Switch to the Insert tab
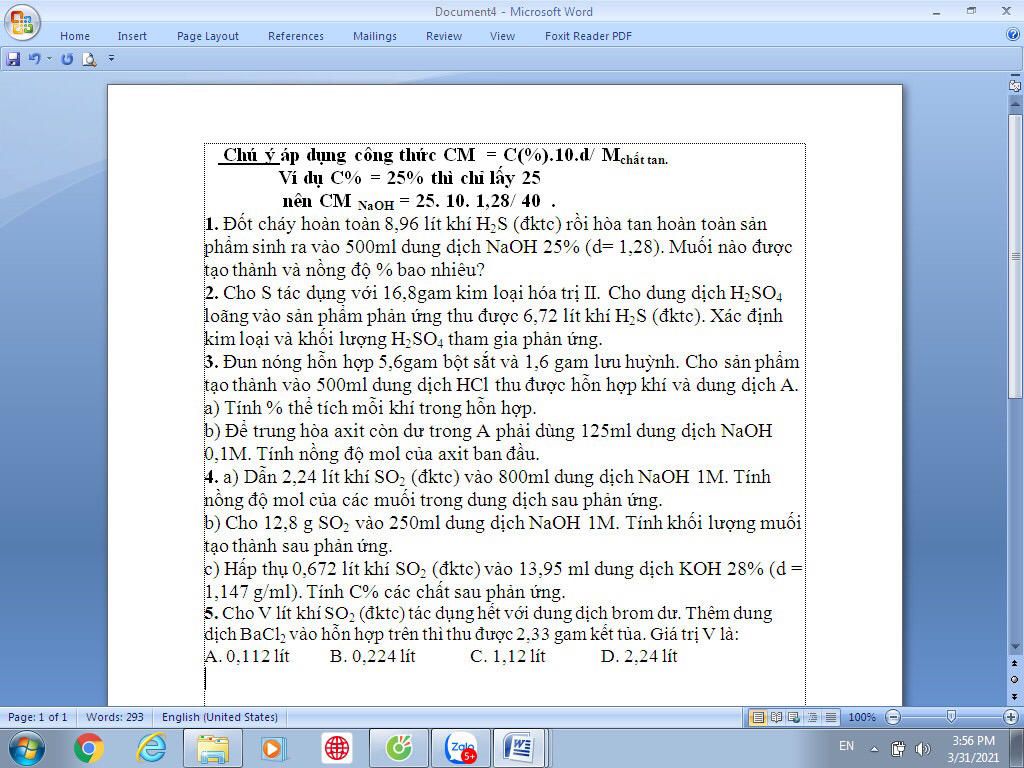 point(132,37)
